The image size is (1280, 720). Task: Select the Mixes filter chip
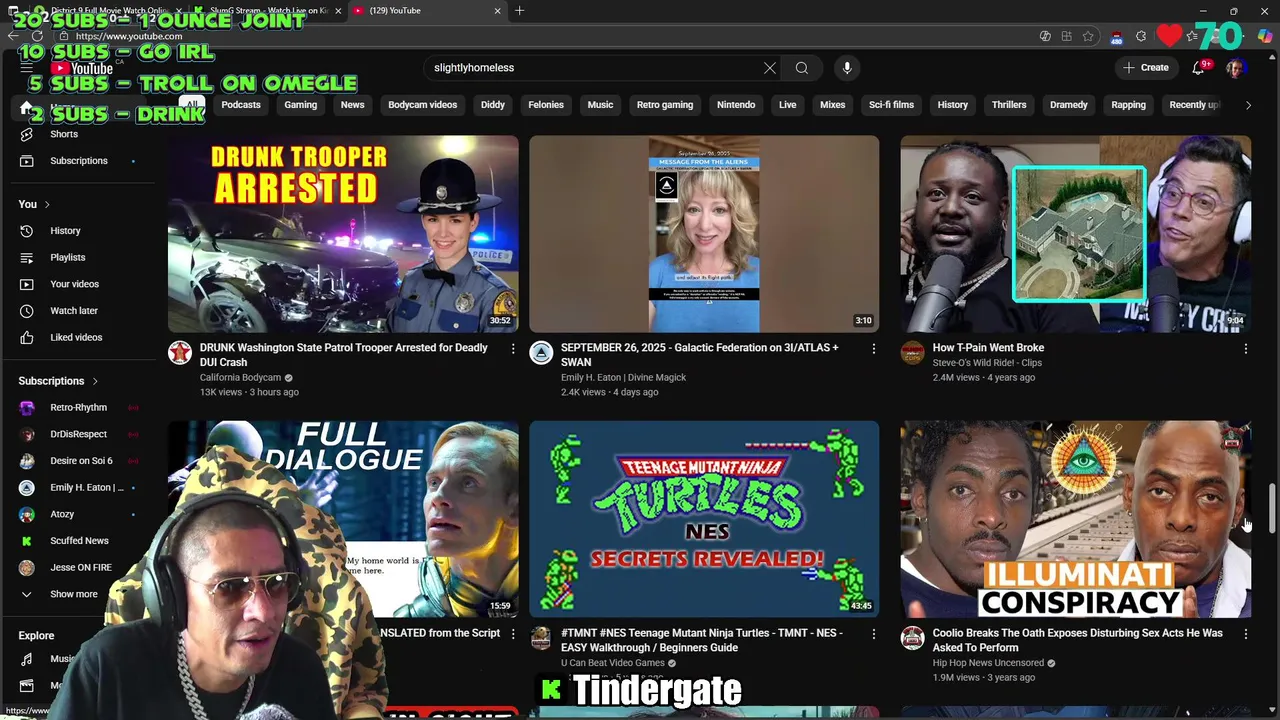[833, 105]
